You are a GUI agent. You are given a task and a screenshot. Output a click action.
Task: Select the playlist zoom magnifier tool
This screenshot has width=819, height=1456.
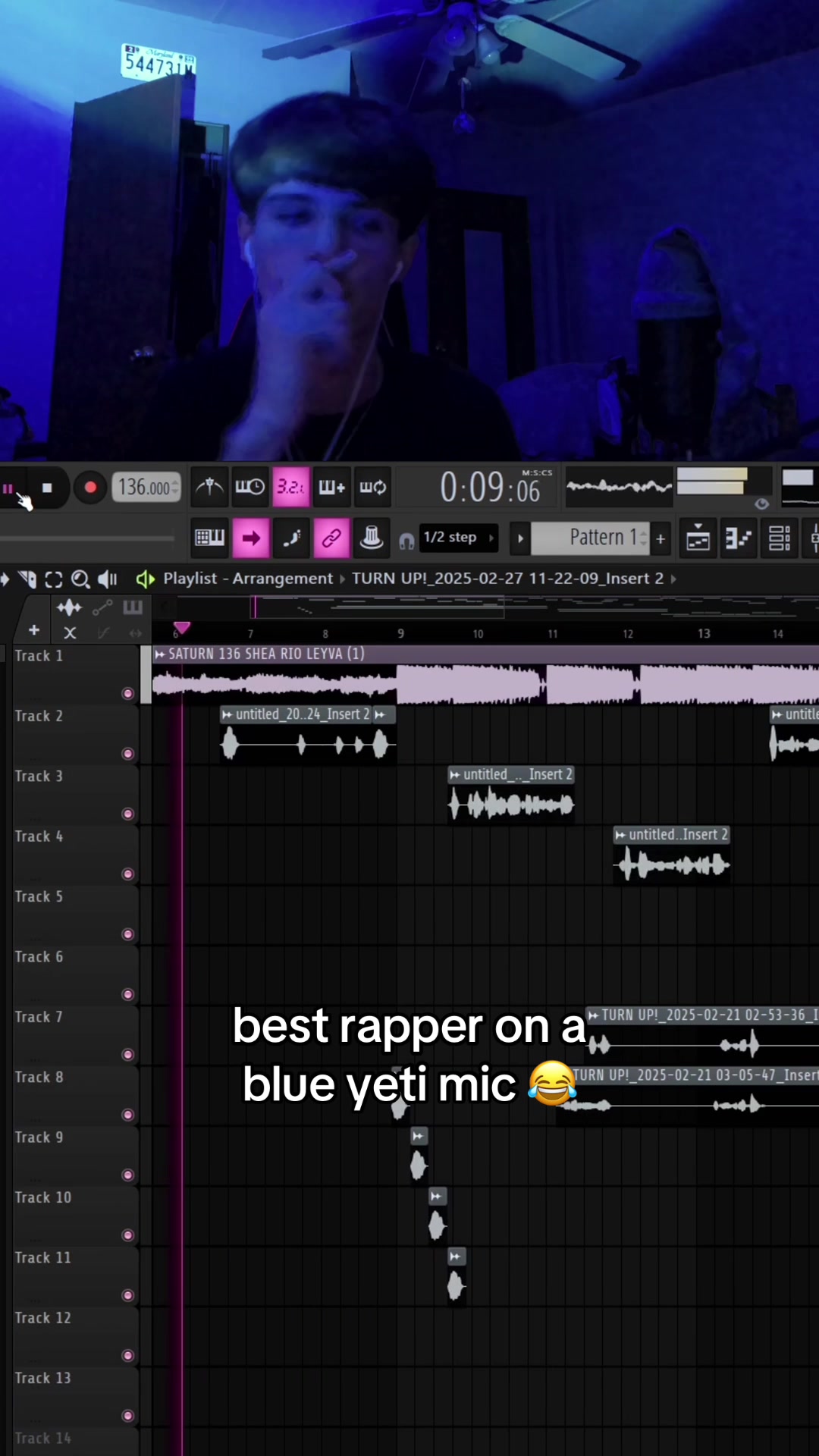tap(80, 580)
